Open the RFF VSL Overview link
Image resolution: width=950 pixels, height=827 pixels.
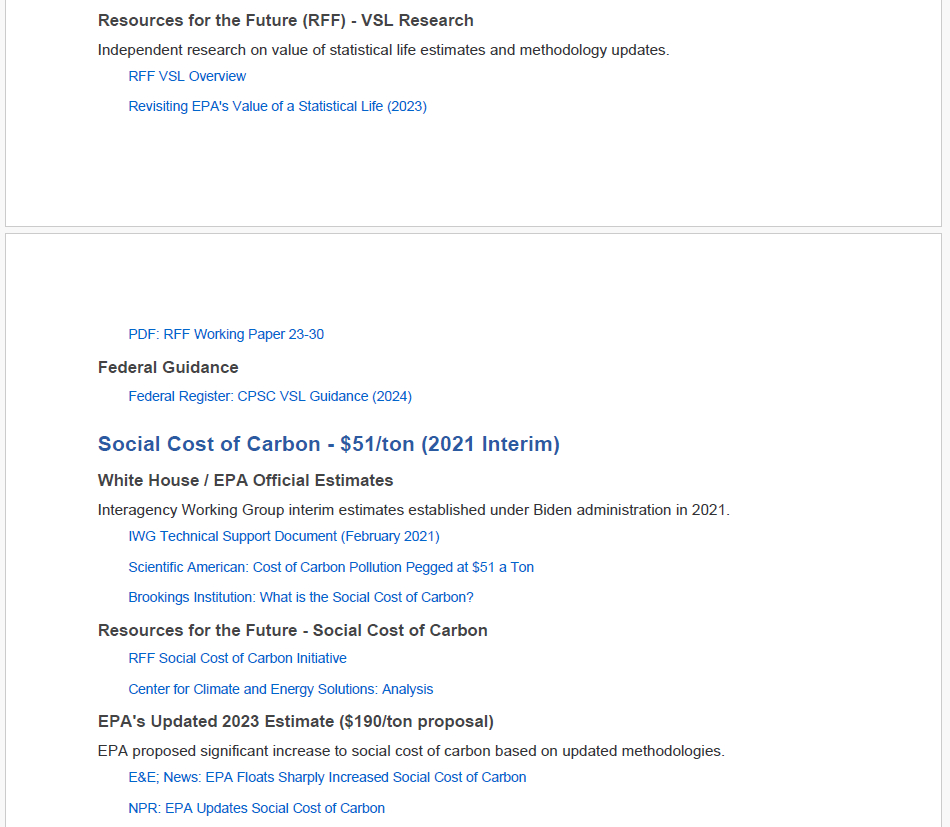[x=187, y=76]
